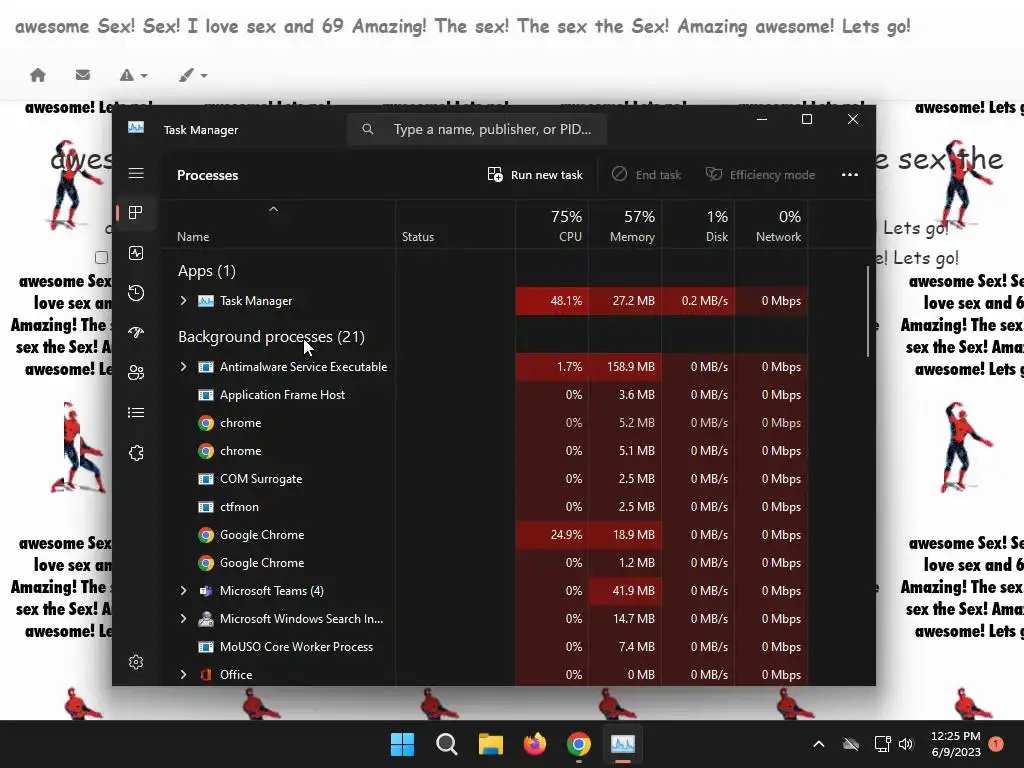Click Task Manager icon on the taskbar
The width and height of the screenshot is (1024, 768).
pyautogui.click(x=622, y=744)
